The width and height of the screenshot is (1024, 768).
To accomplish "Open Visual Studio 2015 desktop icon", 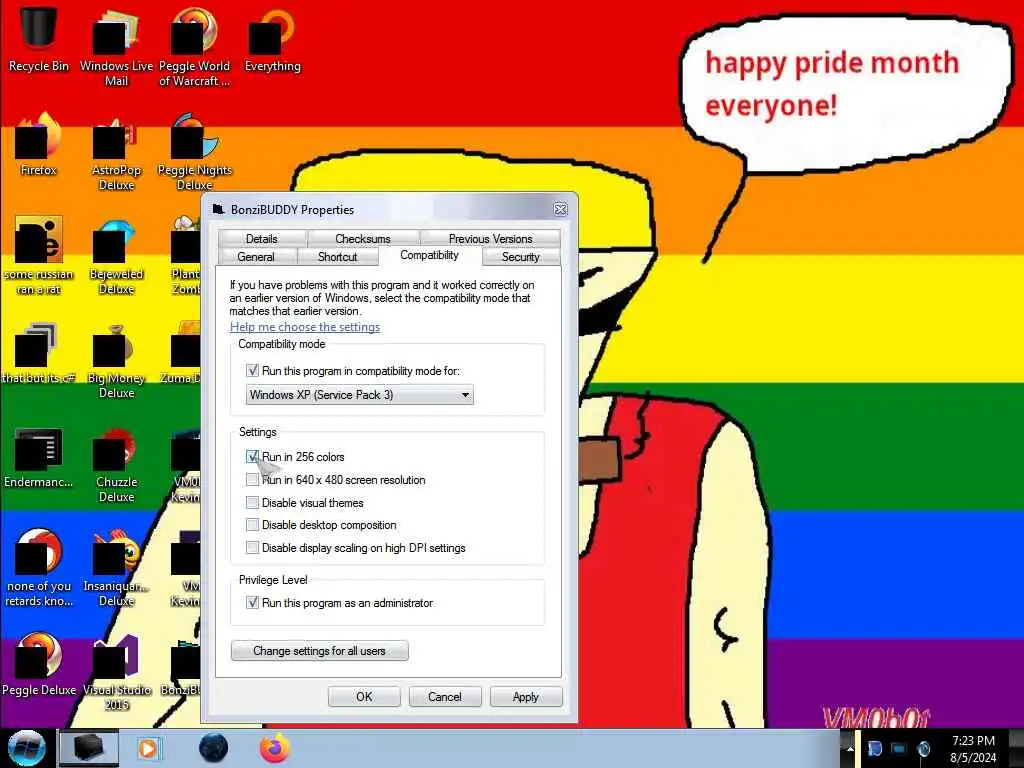I will click(x=116, y=673).
